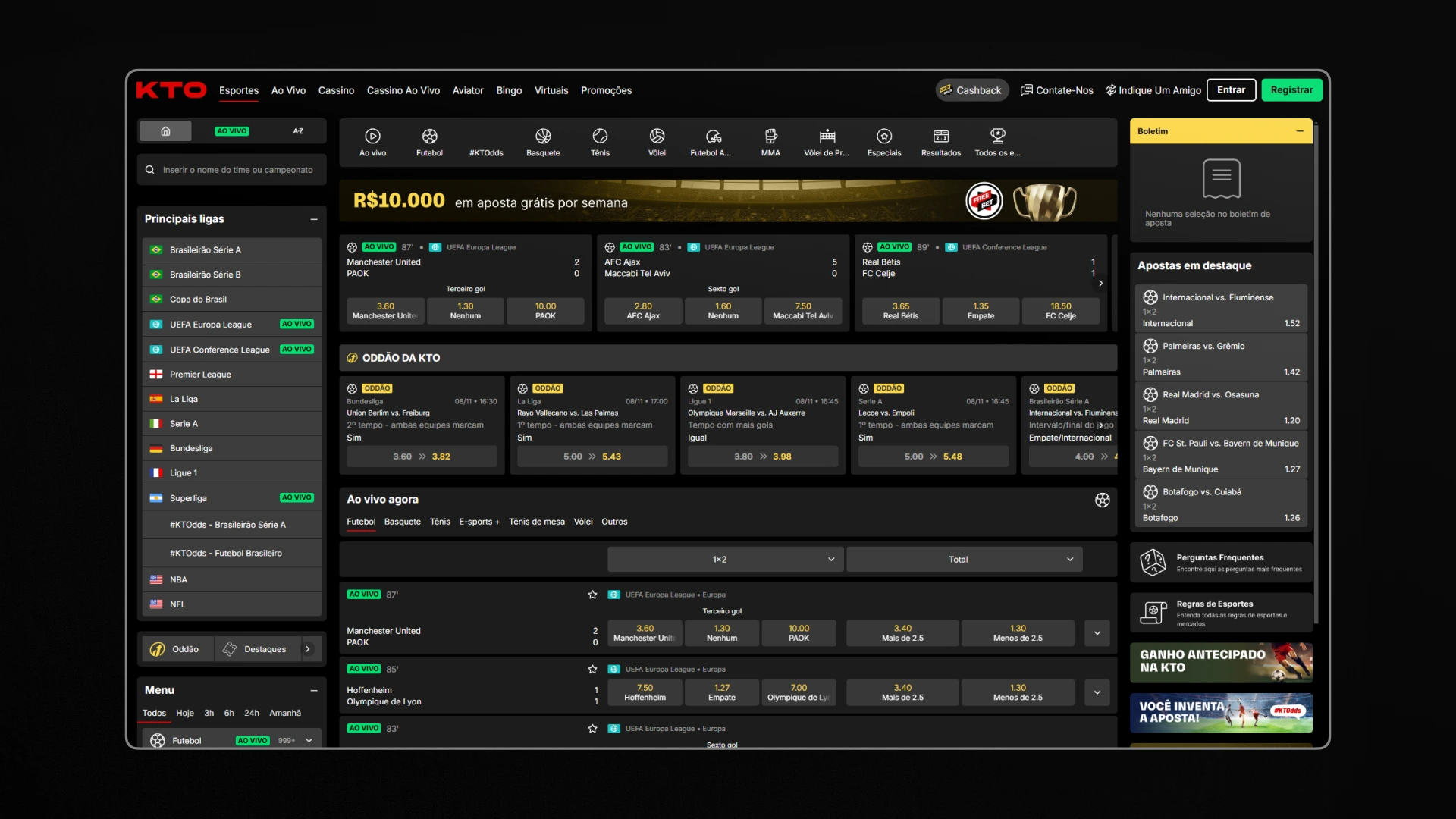Image resolution: width=1456 pixels, height=819 pixels.
Task: Click the Registrar button
Action: click(1291, 90)
